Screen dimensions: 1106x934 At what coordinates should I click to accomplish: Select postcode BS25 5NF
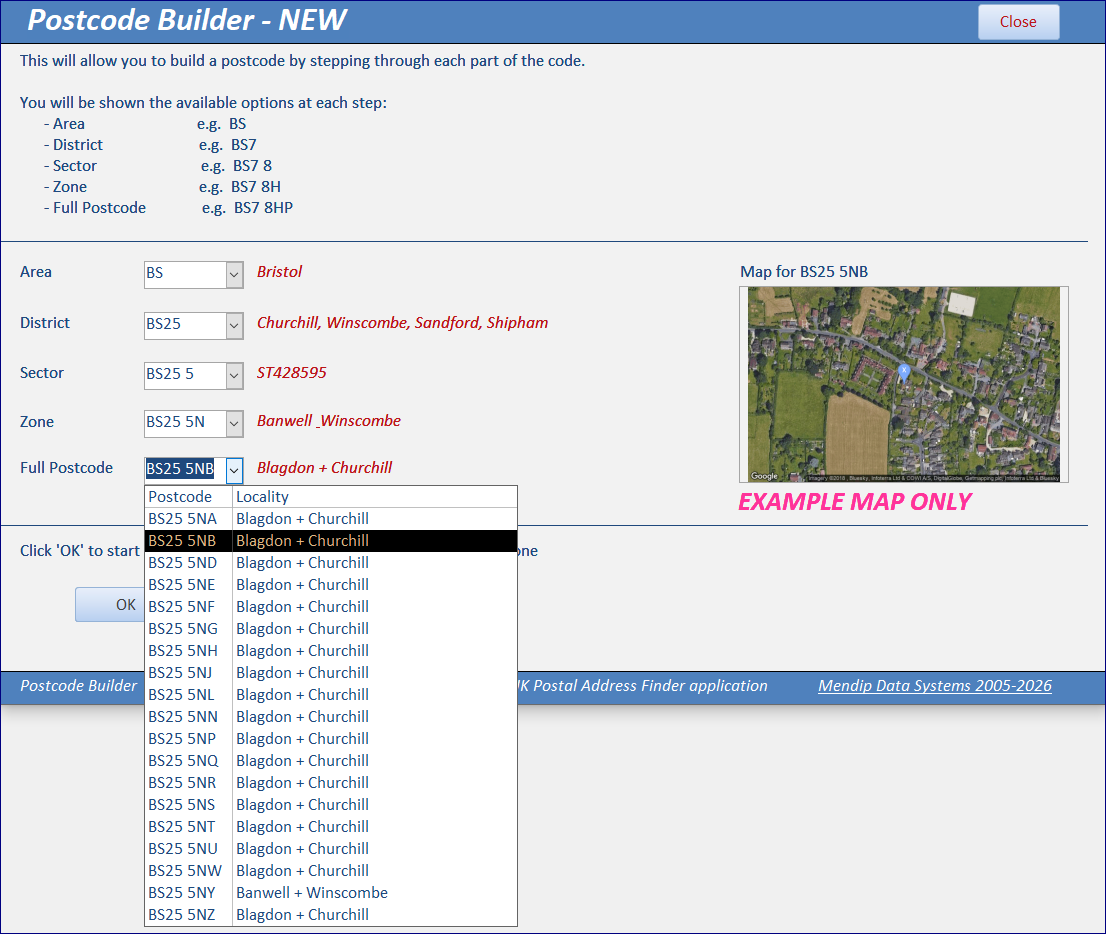[331, 607]
